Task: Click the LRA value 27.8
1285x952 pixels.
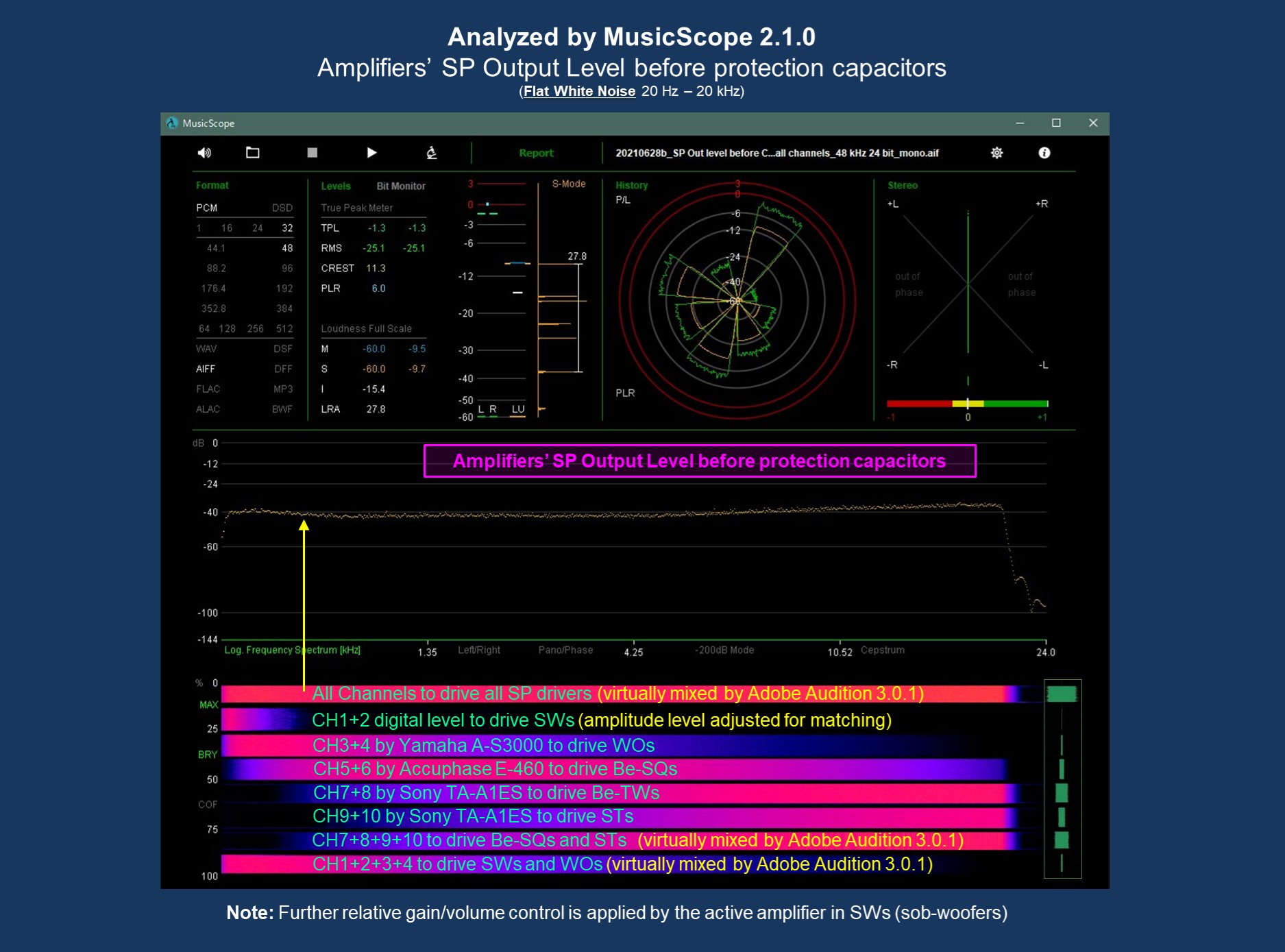Action: point(376,410)
